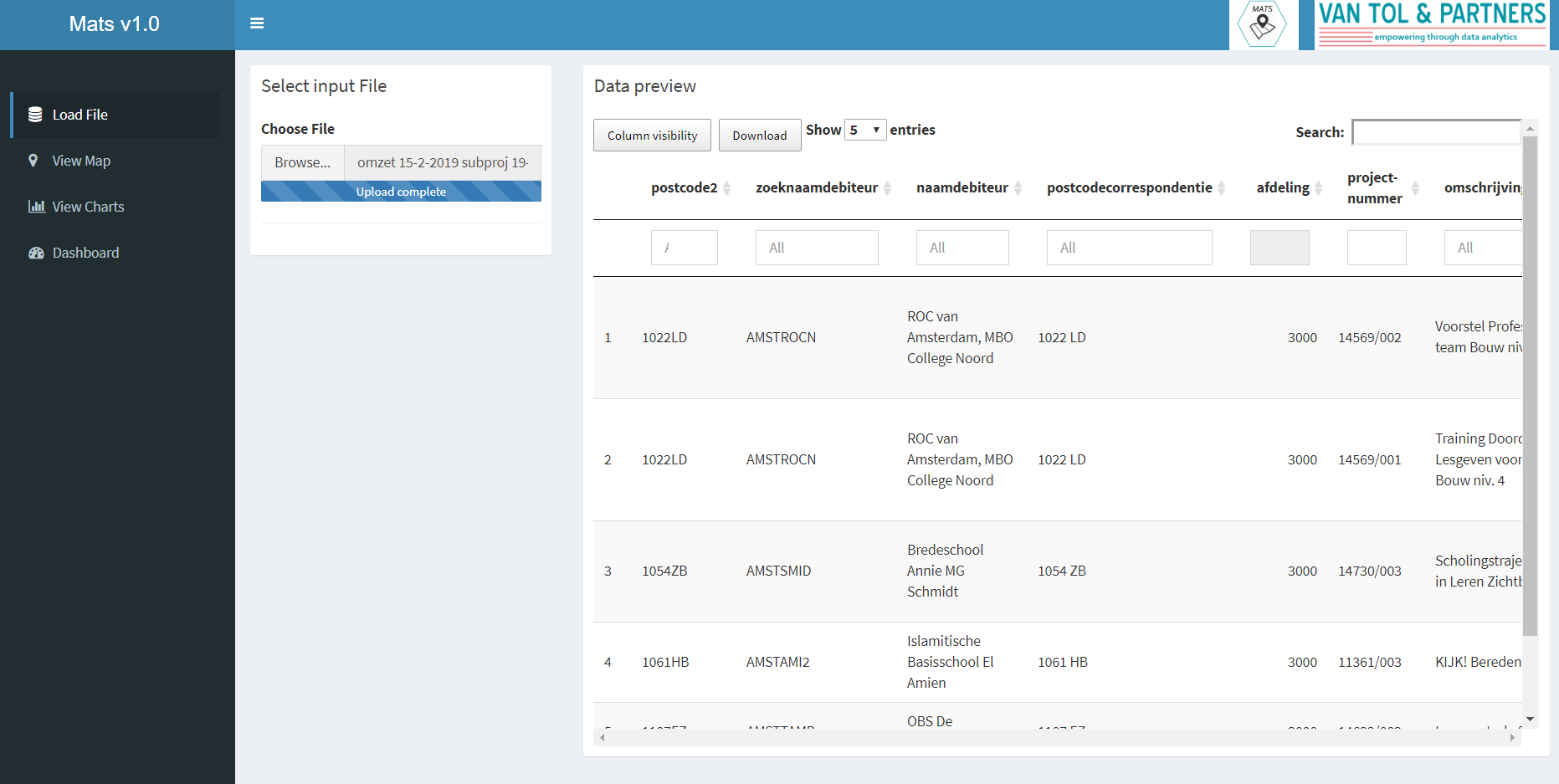Focus the postcode2 filter field
Screen dimensions: 1559x784
tap(685, 248)
